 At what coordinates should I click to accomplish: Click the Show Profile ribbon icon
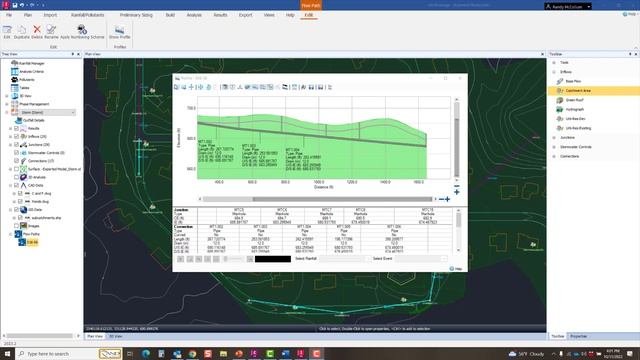[119, 31]
